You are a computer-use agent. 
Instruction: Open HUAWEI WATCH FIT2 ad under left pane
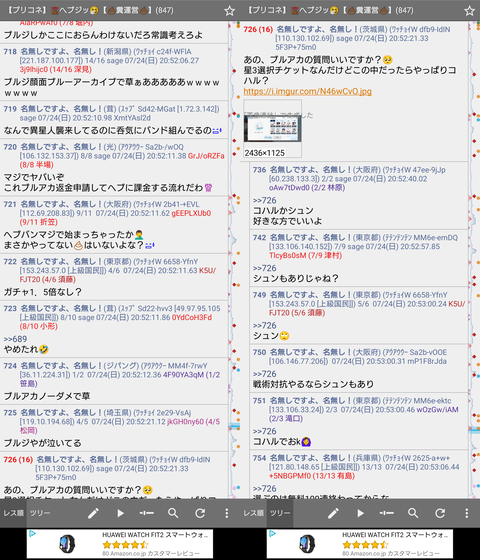click(x=120, y=544)
